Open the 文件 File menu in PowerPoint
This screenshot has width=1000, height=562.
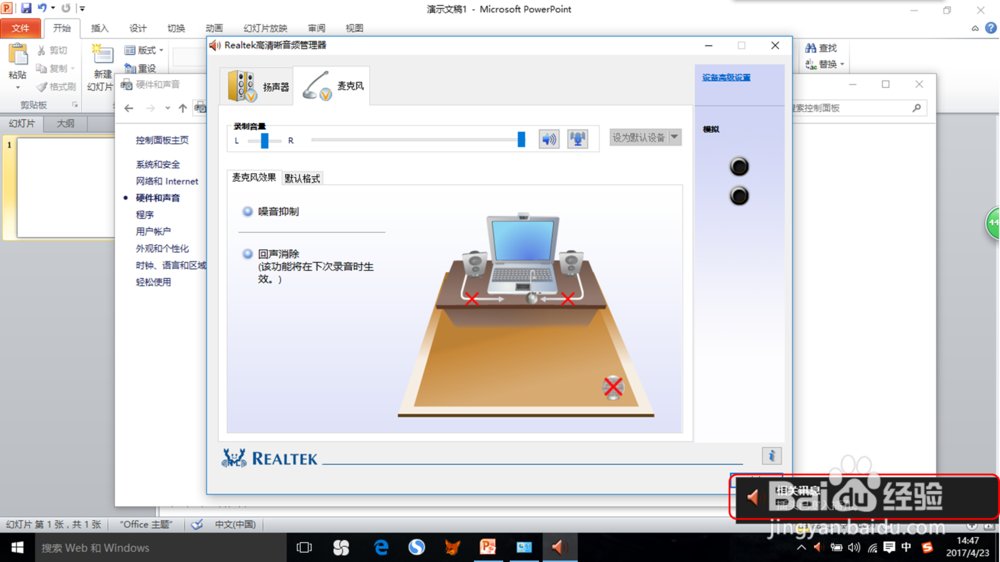point(20,28)
